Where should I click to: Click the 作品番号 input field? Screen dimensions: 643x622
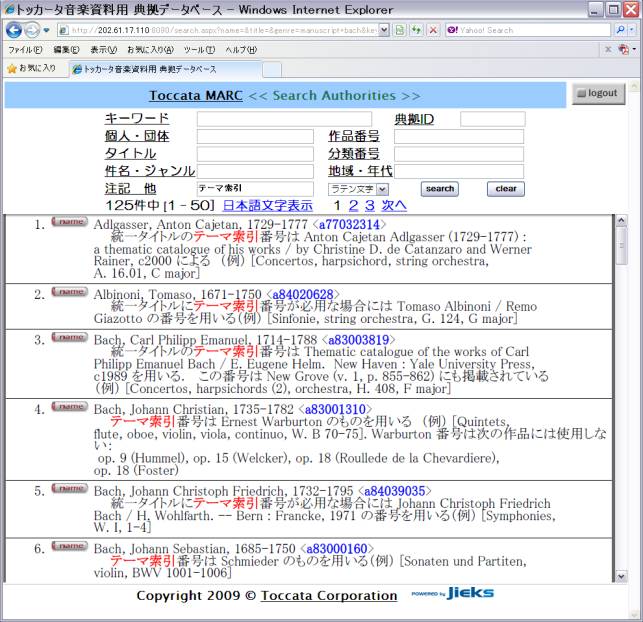point(458,137)
